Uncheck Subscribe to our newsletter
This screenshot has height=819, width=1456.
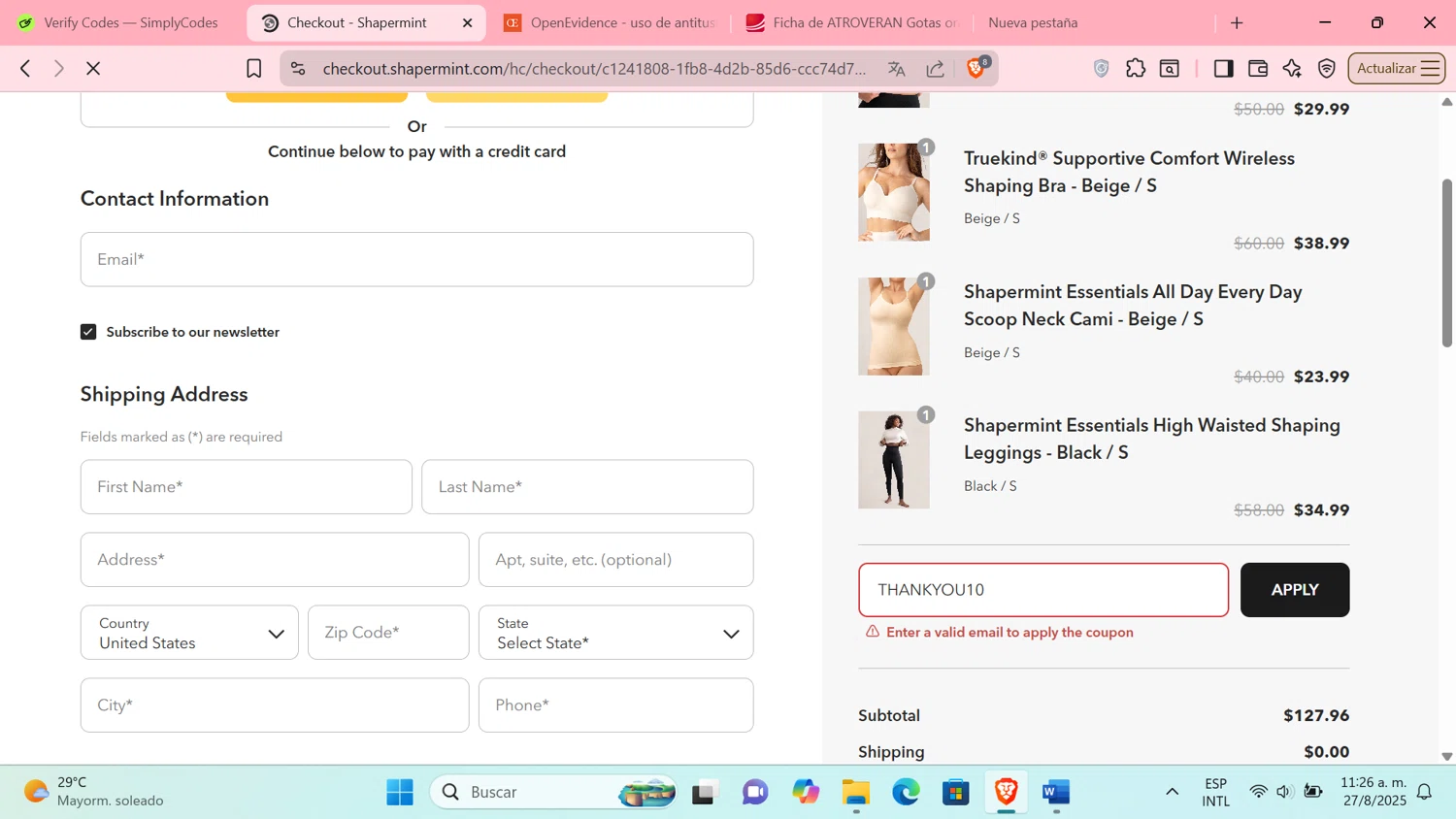click(88, 332)
